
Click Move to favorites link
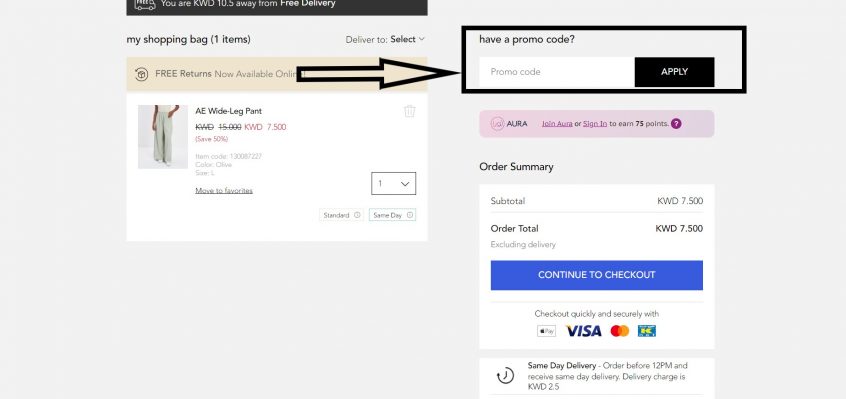(x=224, y=190)
